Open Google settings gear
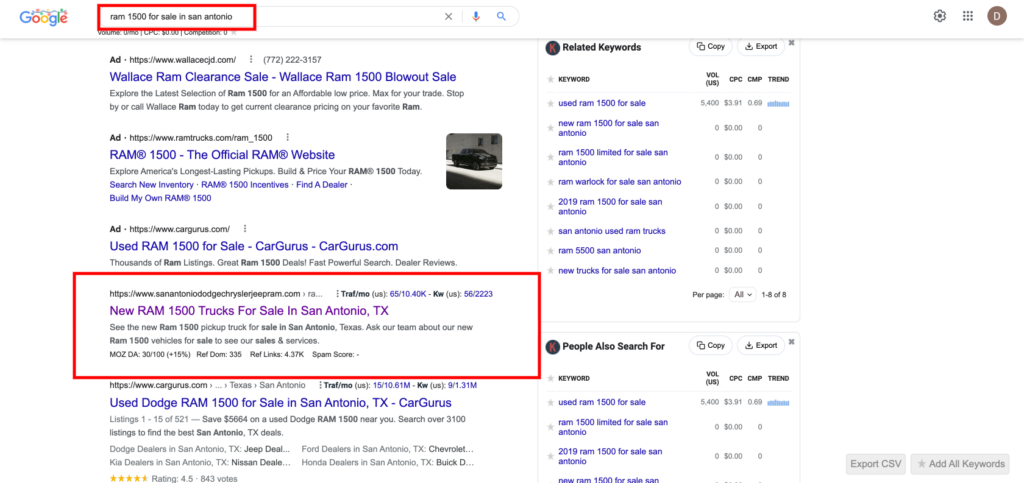Image resolution: width=1024 pixels, height=483 pixels. tap(940, 16)
